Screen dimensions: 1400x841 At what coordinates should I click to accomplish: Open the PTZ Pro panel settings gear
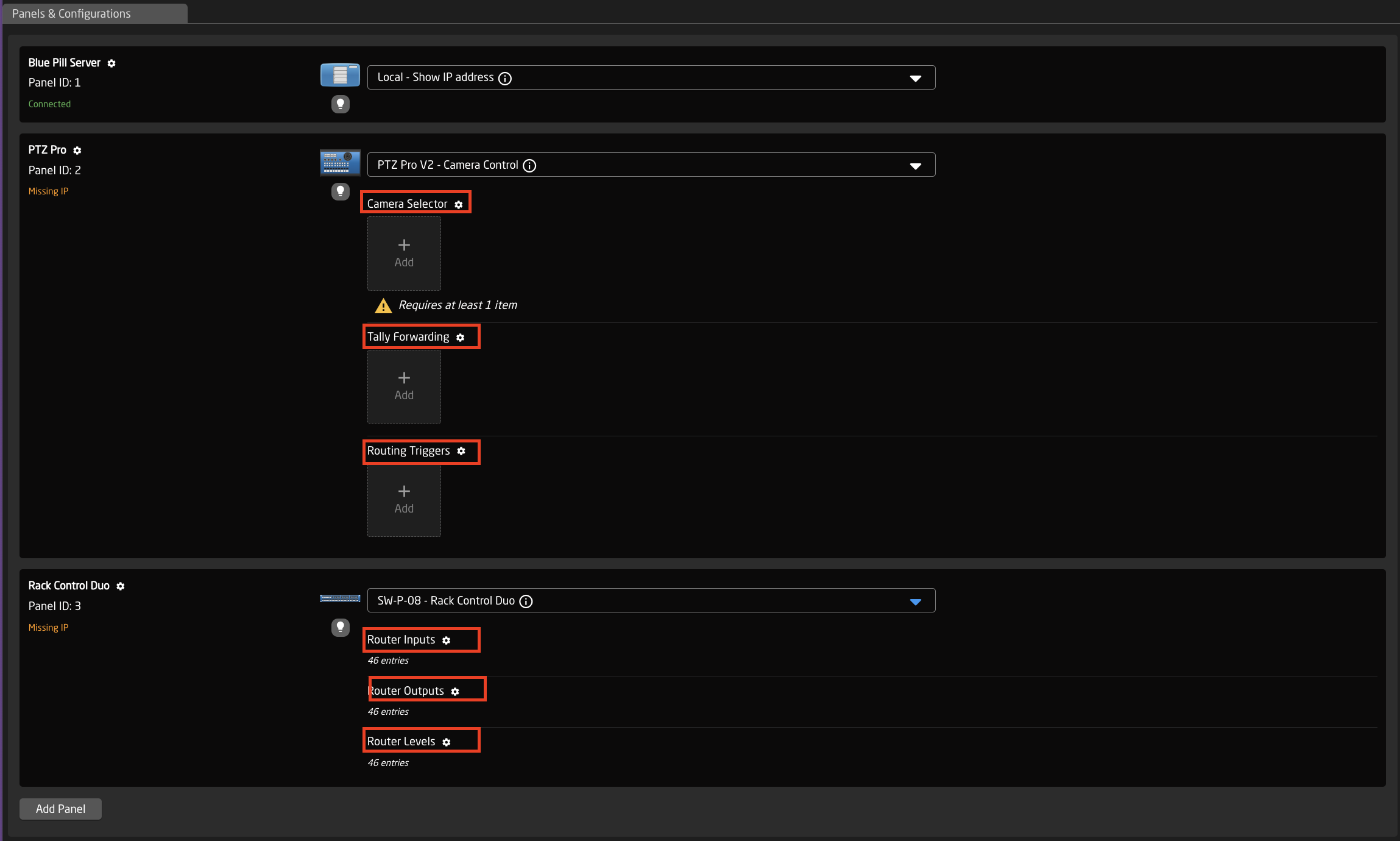(x=77, y=151)
